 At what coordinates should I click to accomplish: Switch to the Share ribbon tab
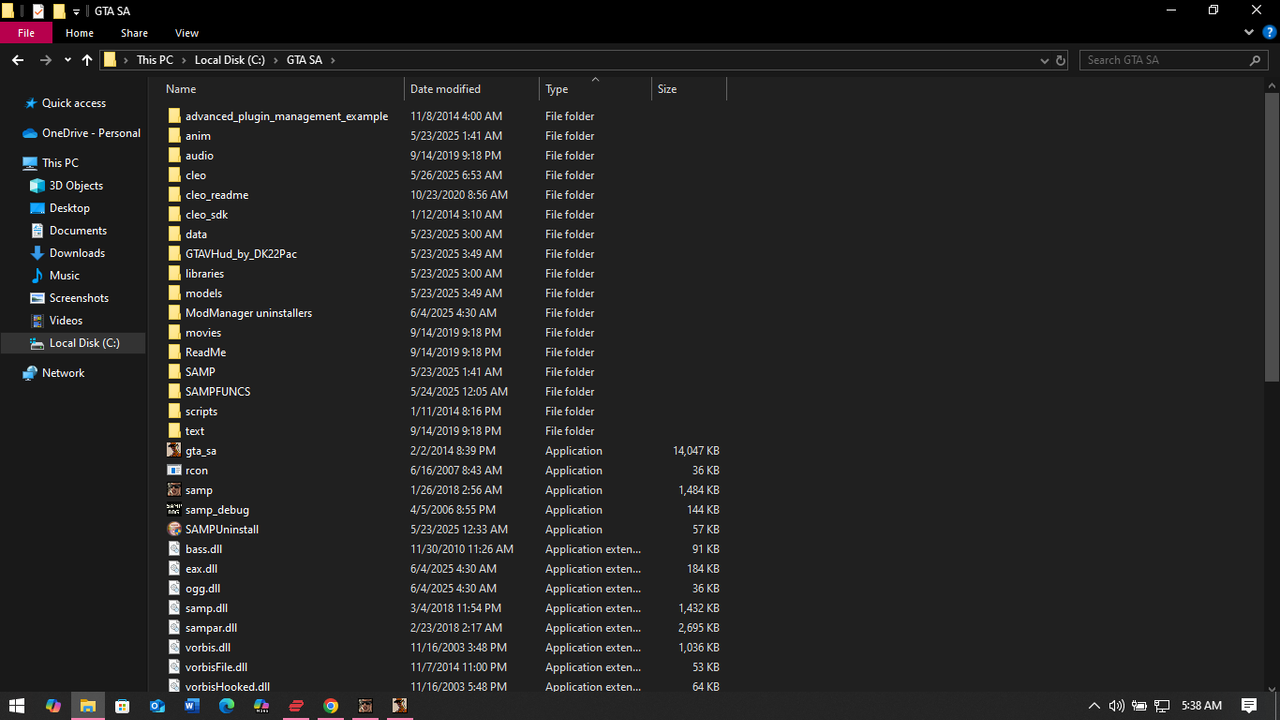(x=134, y=33)
